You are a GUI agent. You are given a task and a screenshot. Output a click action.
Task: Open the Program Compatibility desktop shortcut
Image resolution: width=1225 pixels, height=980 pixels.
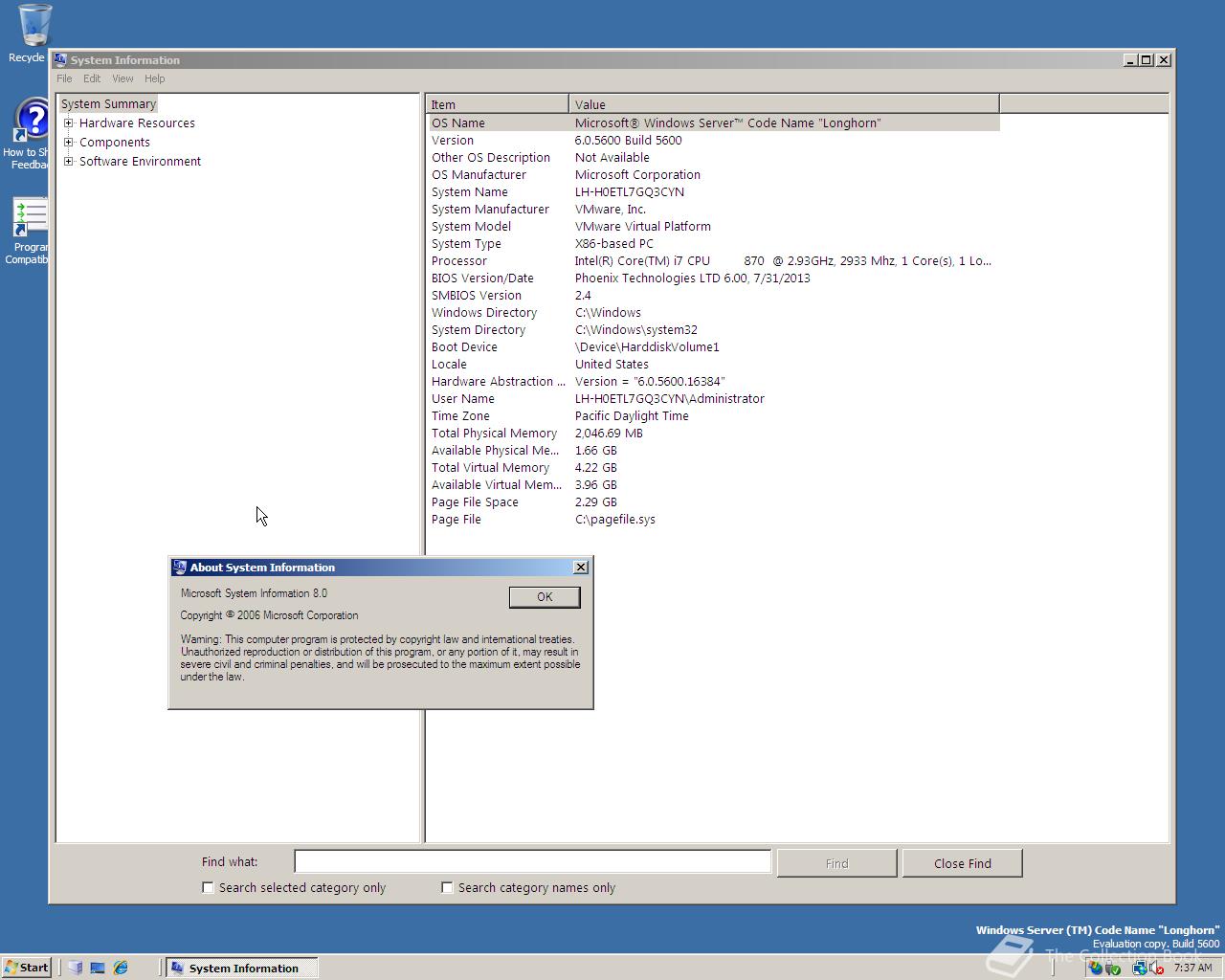[29, 230]
